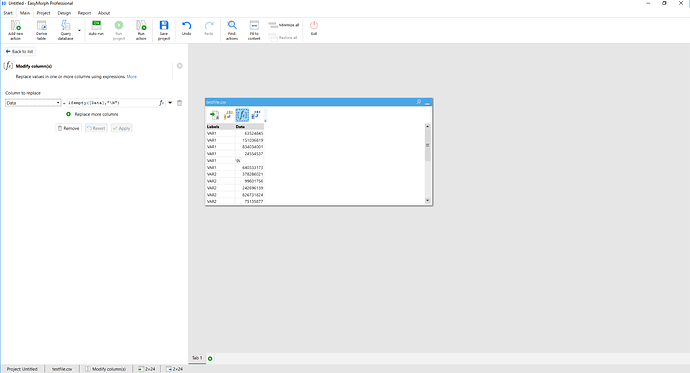
Task: Click the first 2x24 status bar entry
Action: (147, 369)
